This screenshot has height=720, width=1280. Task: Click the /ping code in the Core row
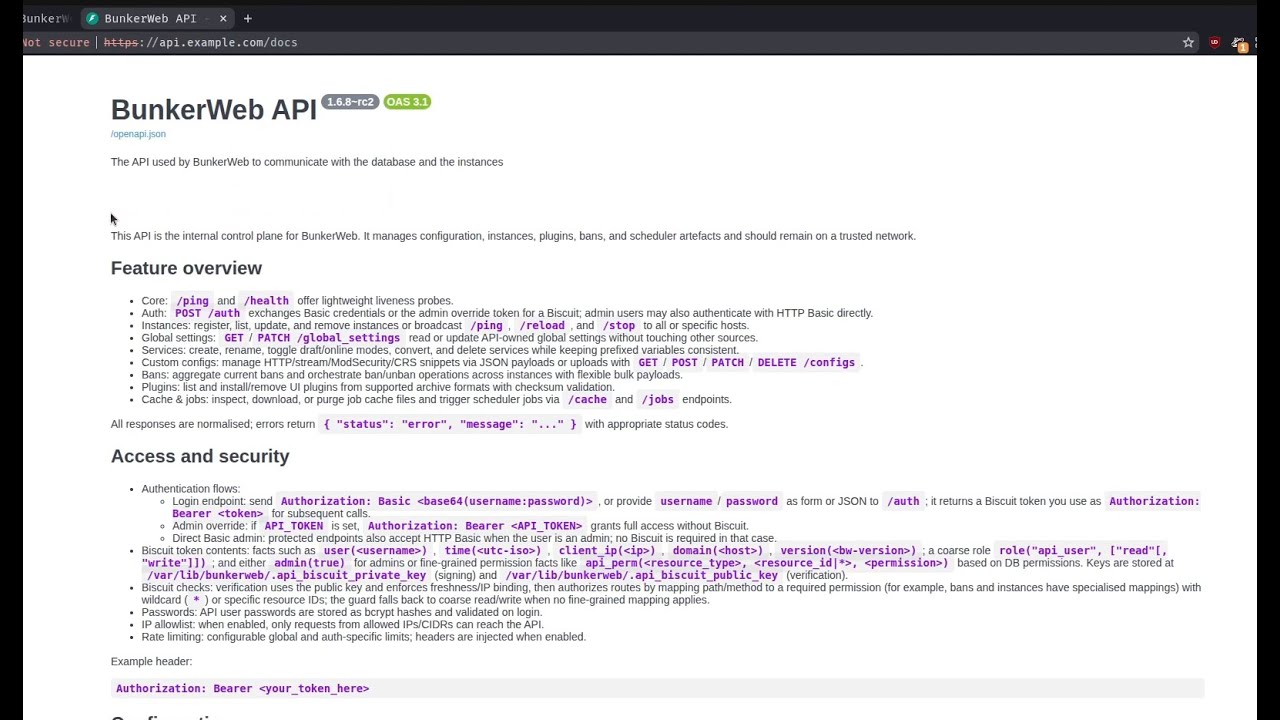(192, 301)
